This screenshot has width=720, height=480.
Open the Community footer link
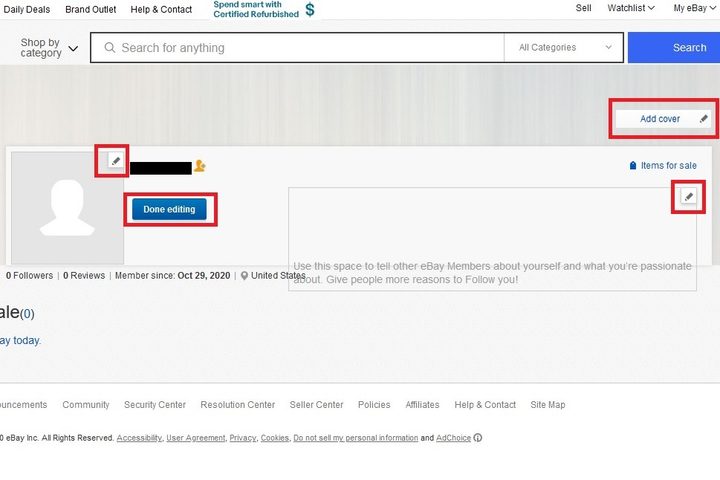pos(86,405)
